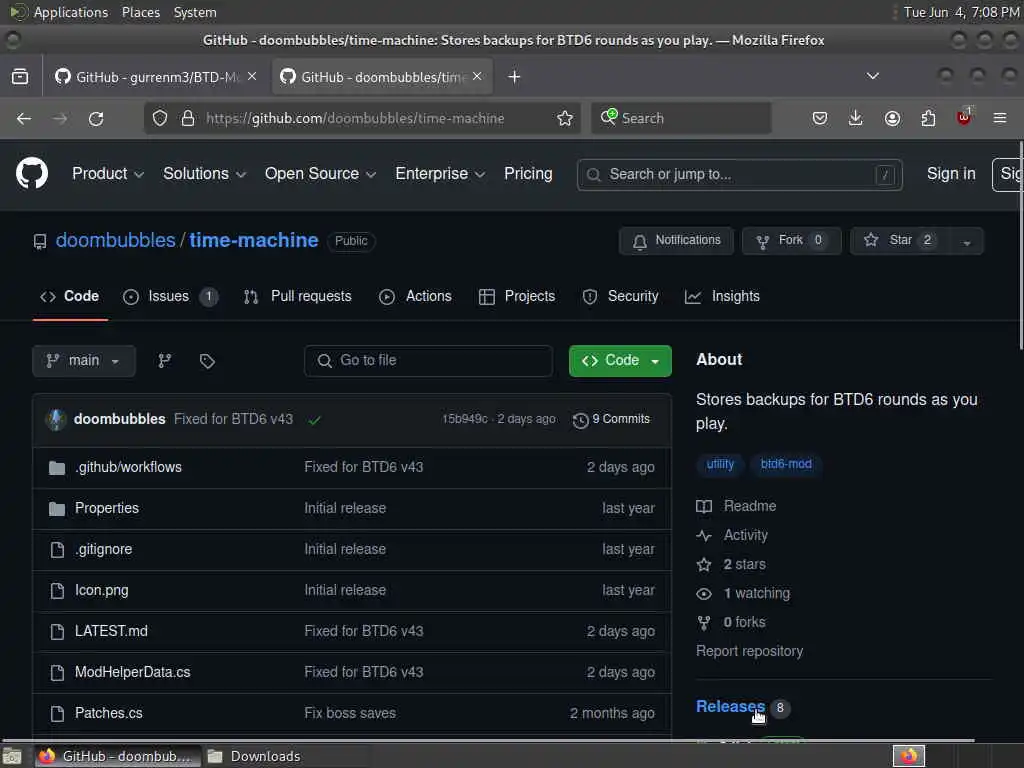Go back with the browser back arrow
Image resolution: width=1024 pixels, height=768 pixels.
click(x=24, y=118)
